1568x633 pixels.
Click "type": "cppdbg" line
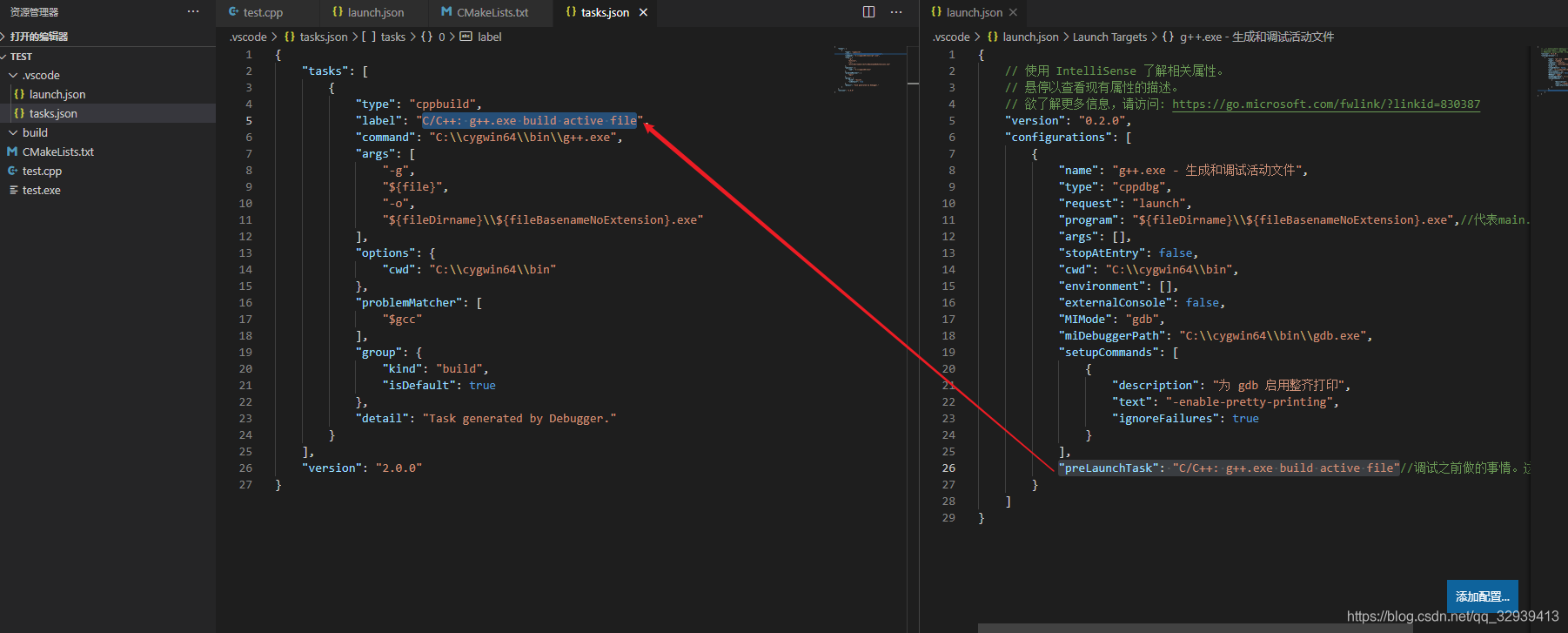[x=1115, y=186]
